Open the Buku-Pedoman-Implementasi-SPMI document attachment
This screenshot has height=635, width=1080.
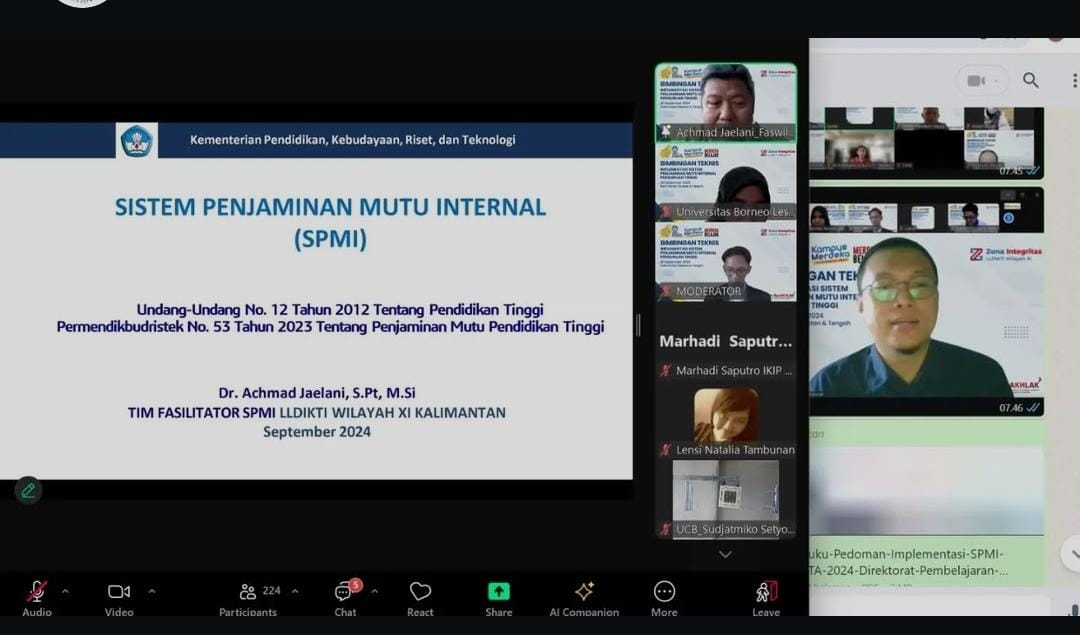point(925,562)
